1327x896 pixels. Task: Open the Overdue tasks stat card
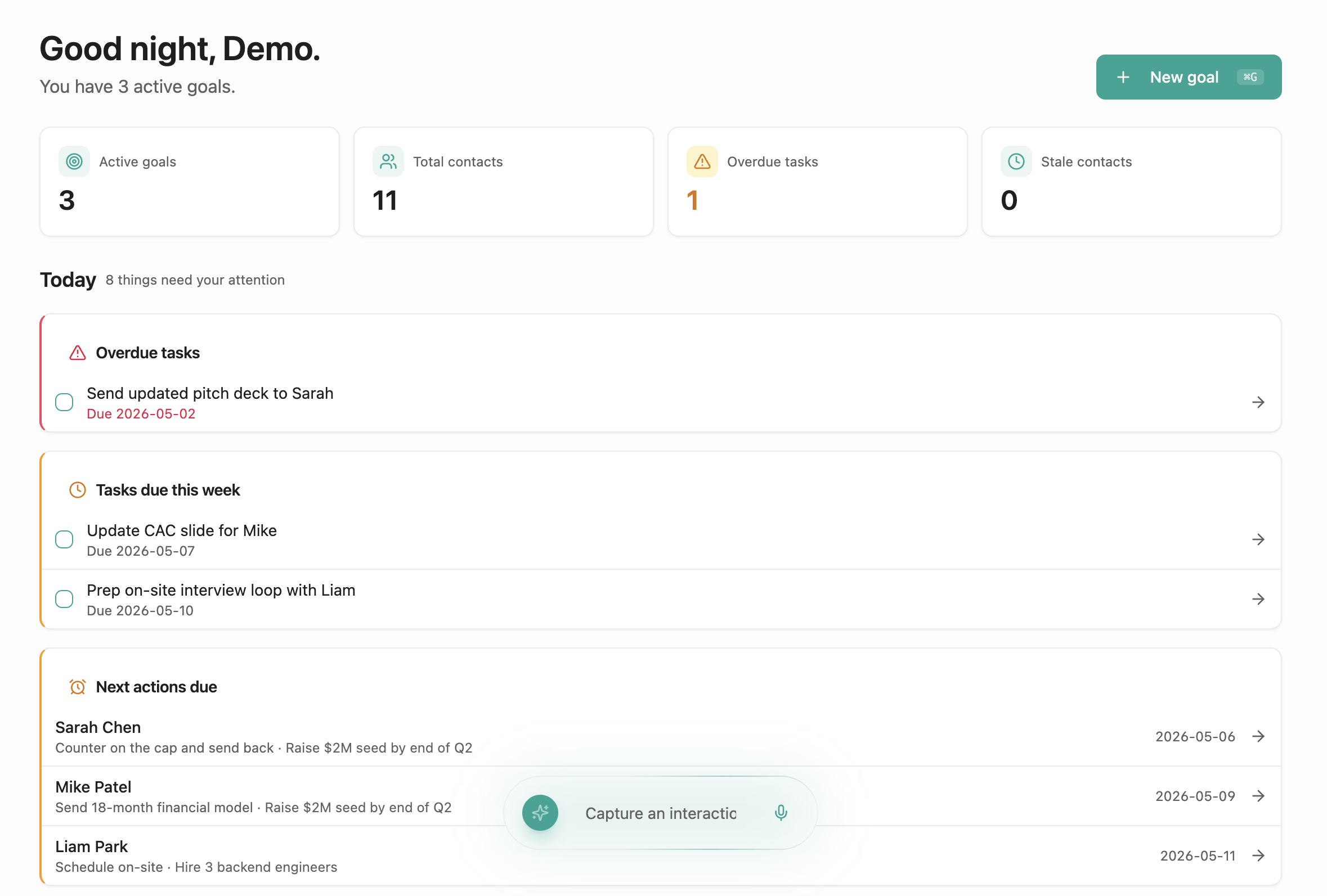(x=818, y=182)
